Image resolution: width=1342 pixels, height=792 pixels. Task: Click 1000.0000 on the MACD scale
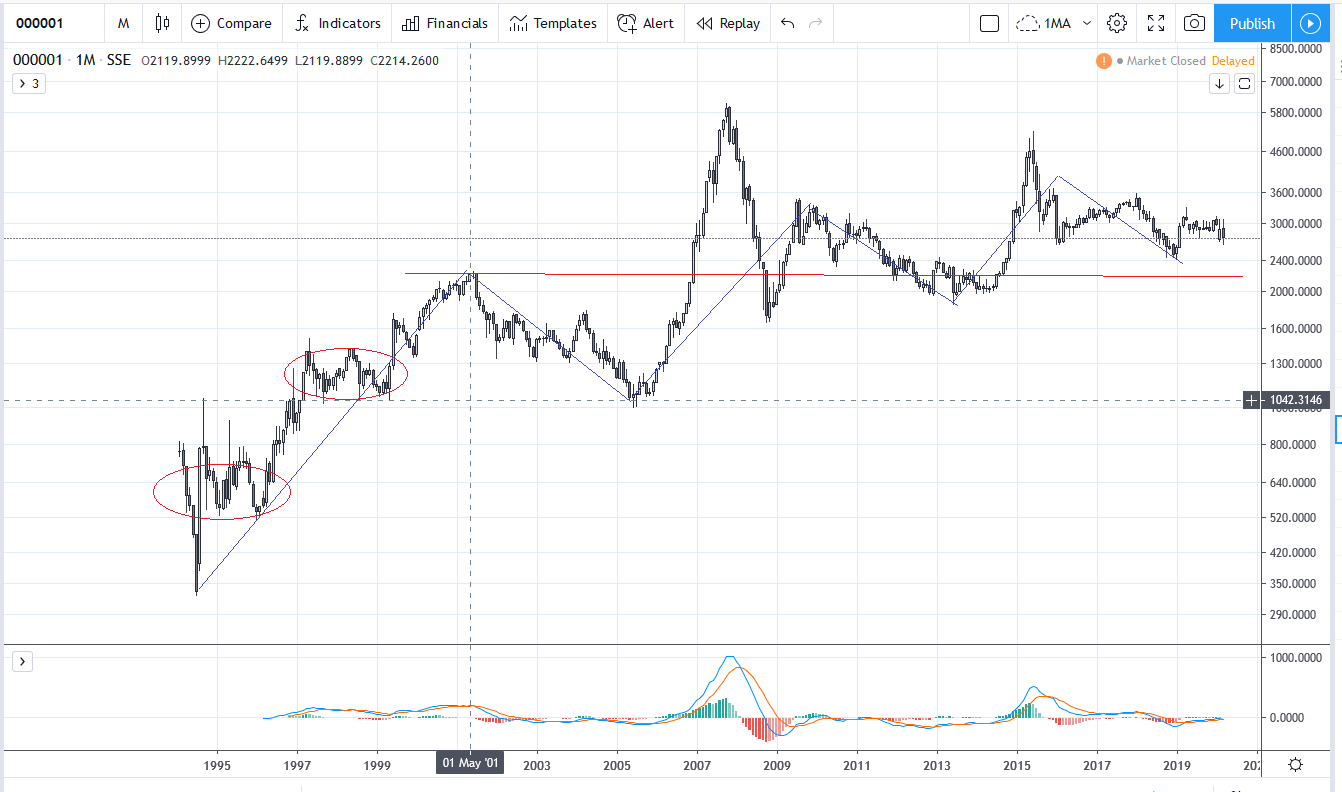(x=1296, y=658)
